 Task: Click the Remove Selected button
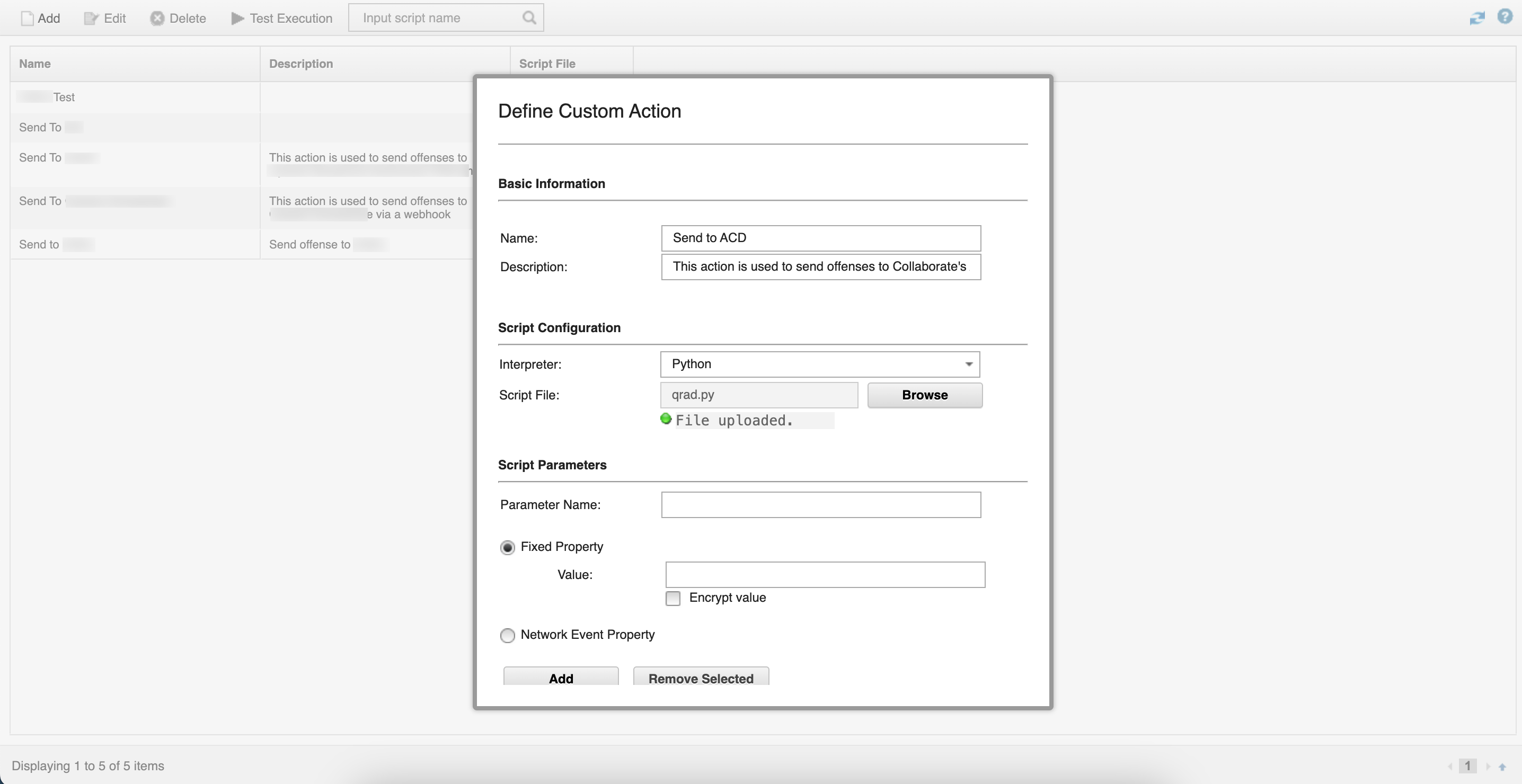[700, 677]
